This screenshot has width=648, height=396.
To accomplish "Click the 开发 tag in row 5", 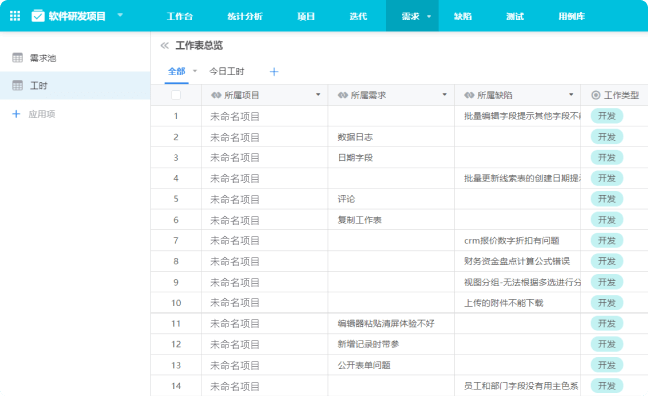I will 607,199.
